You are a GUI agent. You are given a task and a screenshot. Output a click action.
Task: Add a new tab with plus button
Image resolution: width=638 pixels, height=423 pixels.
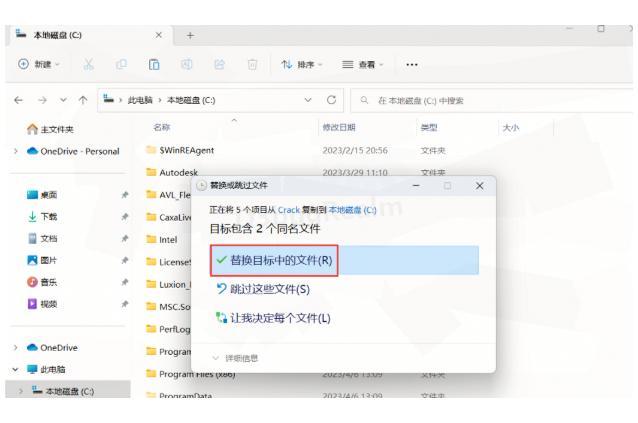[x=190, y=36]
